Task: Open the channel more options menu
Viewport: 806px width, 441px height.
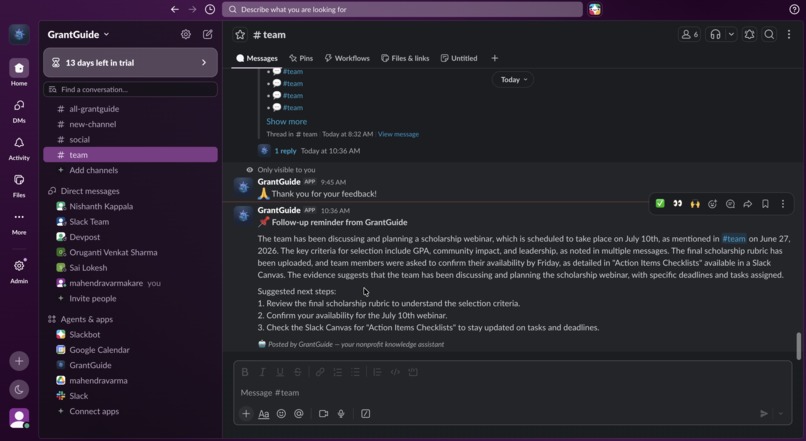Action: (789, 34)
